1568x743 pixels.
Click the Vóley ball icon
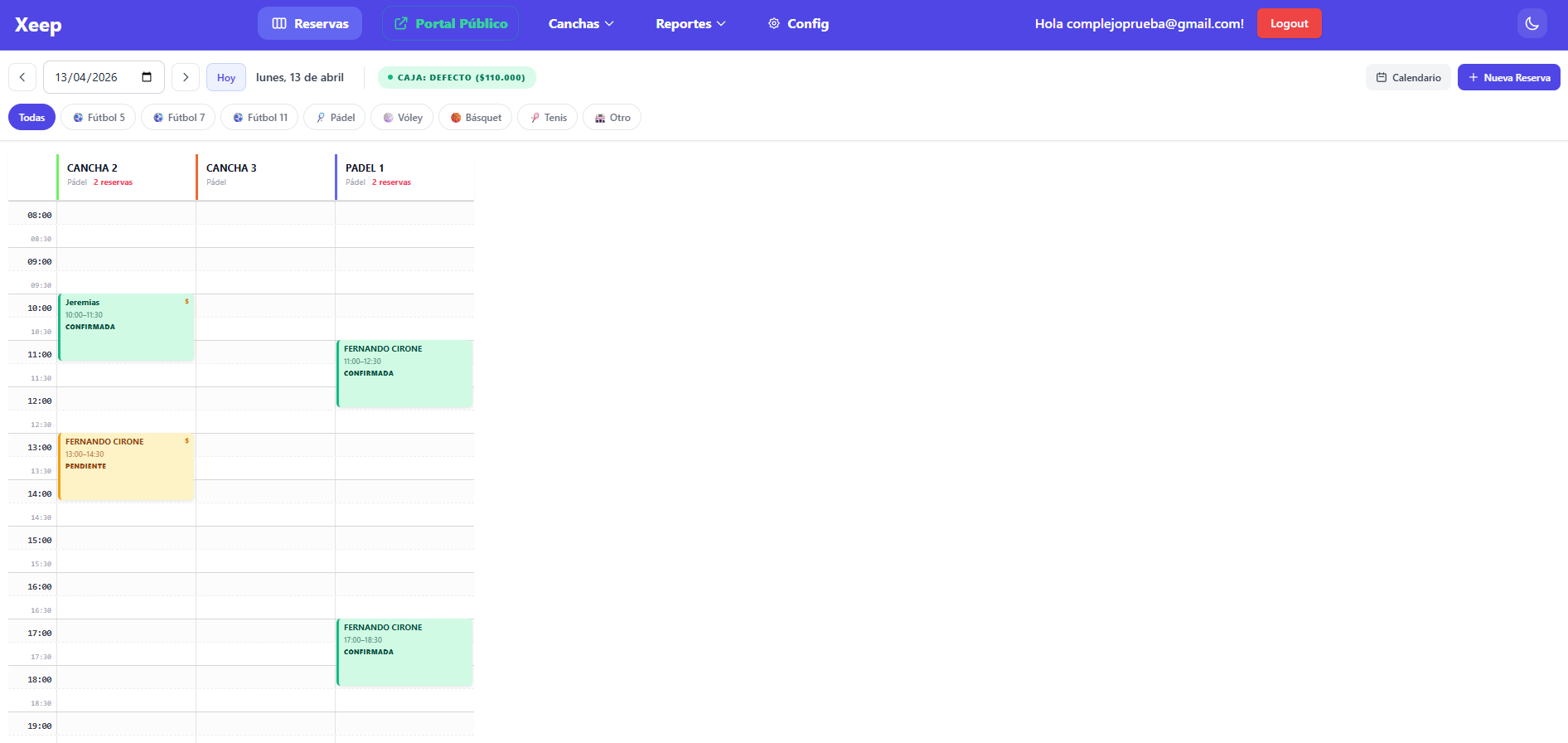point(388,118)
